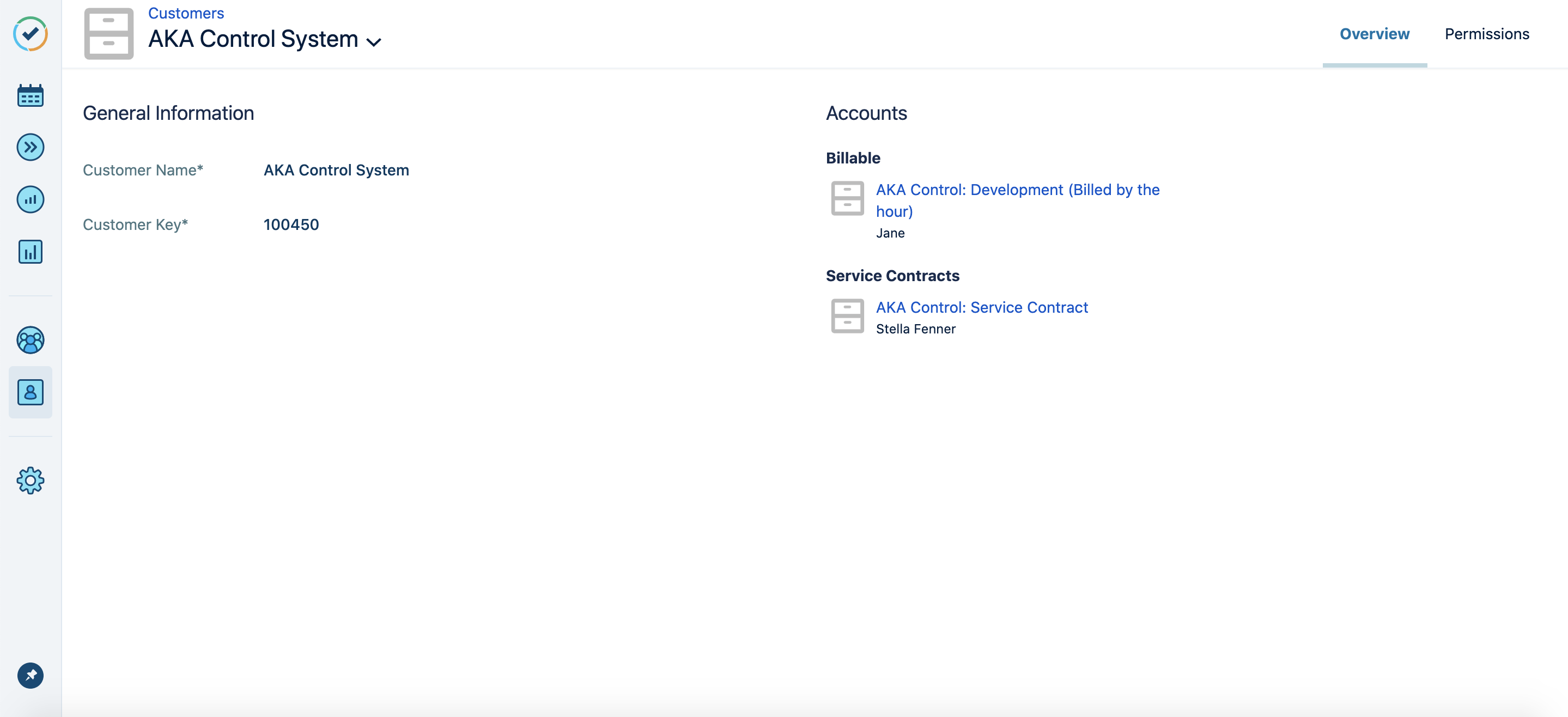Click the circular time-tracking icon in sidebar
Viewport: 1568px width, 717px height.
pyautogui.click(x=31, y=199)
